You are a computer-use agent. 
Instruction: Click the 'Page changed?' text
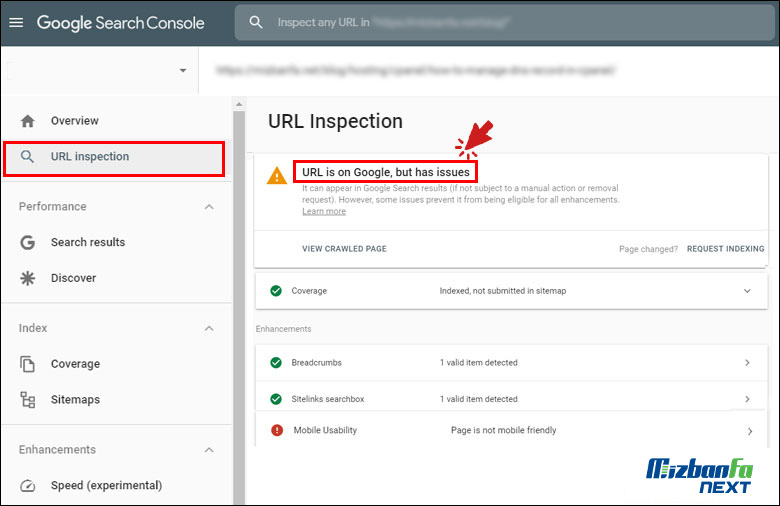pos(648,249)
